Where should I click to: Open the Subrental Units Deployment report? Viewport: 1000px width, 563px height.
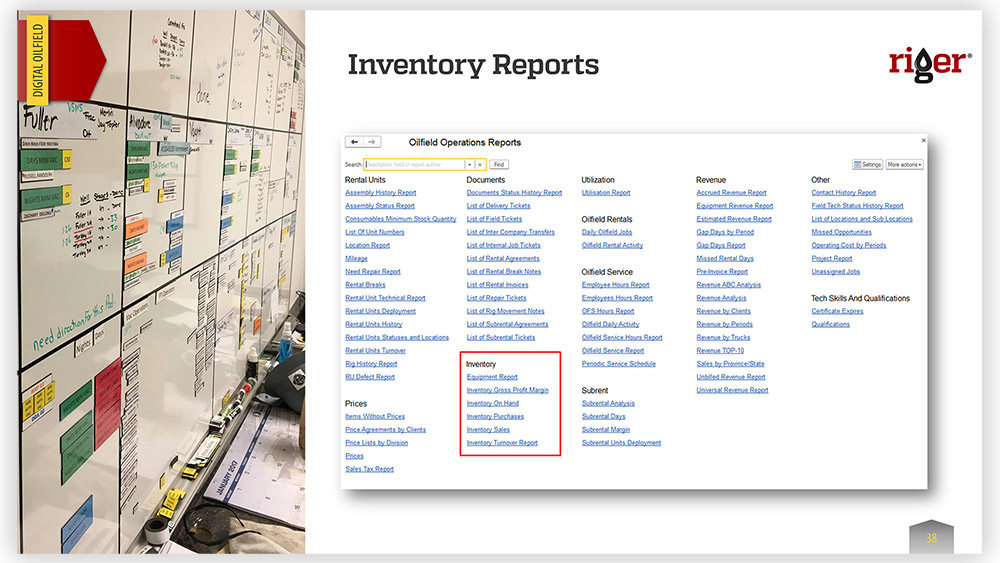(x=621, y=442)
